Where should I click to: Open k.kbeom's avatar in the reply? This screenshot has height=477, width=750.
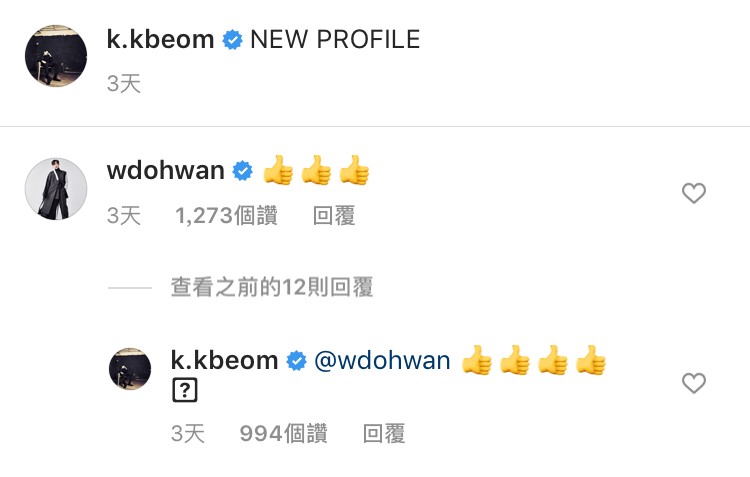tap(130, 369)
